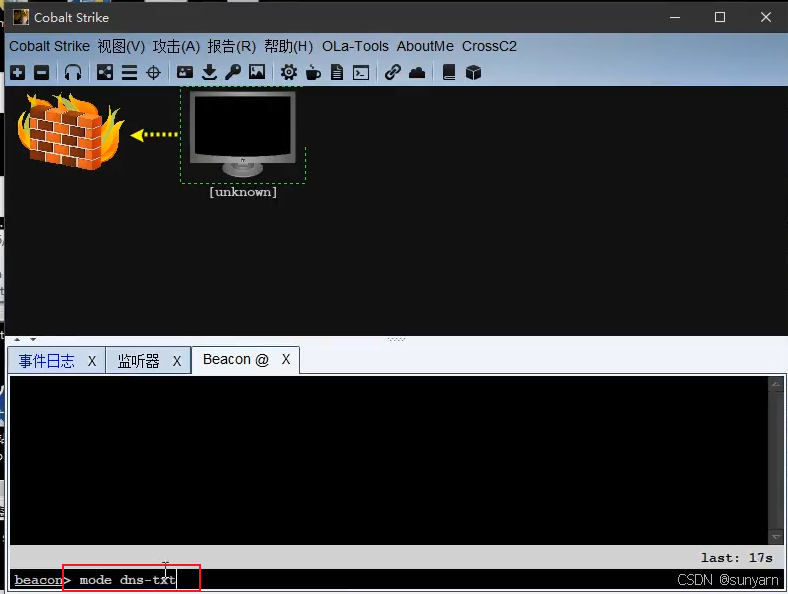Open the CrossC2 menu
Image resolution: width=788 pixels, height=594 pixels.
coord(489,46)
